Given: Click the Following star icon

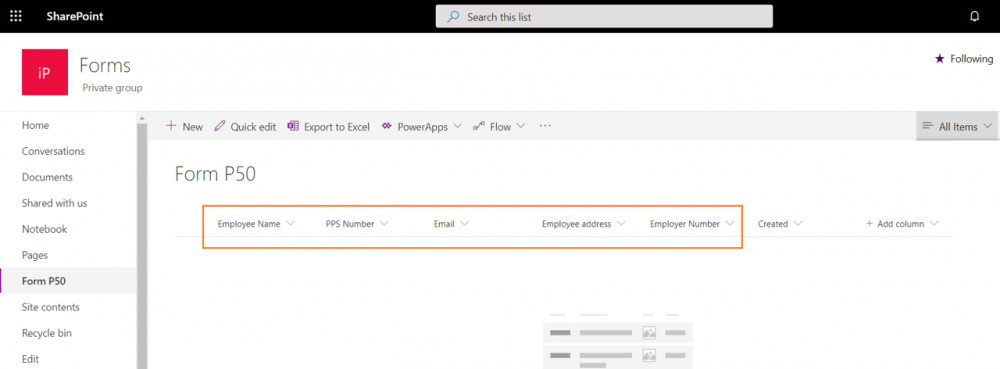Looking at the screenshot, I should tap(939, 59).
